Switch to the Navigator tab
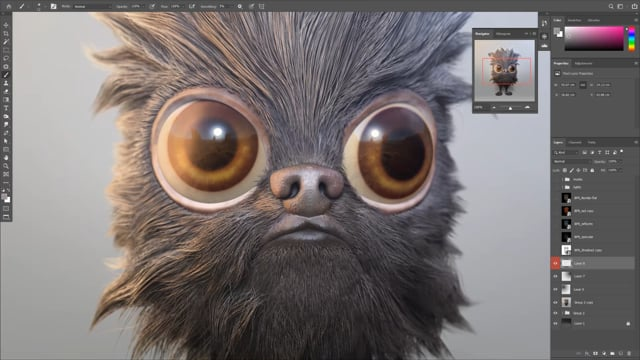 482,34
